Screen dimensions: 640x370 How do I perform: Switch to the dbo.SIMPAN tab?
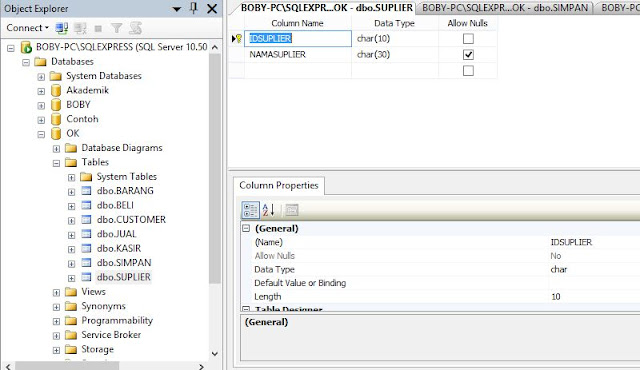505,8
